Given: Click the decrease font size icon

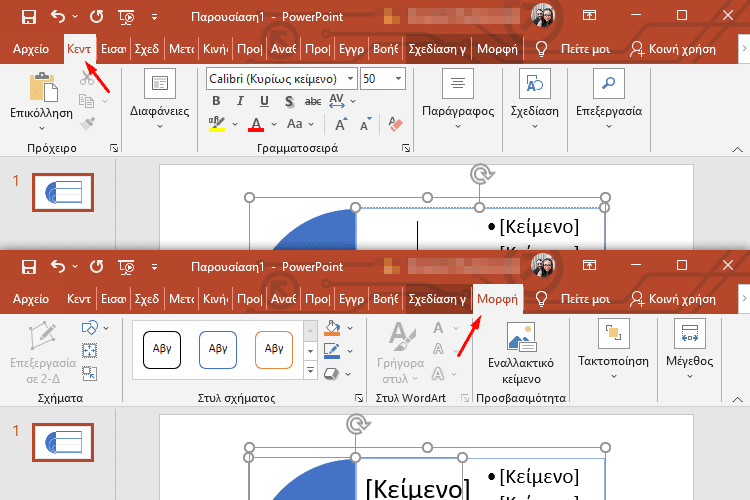Looking at the screenshot, I should [x=365, y=124].
